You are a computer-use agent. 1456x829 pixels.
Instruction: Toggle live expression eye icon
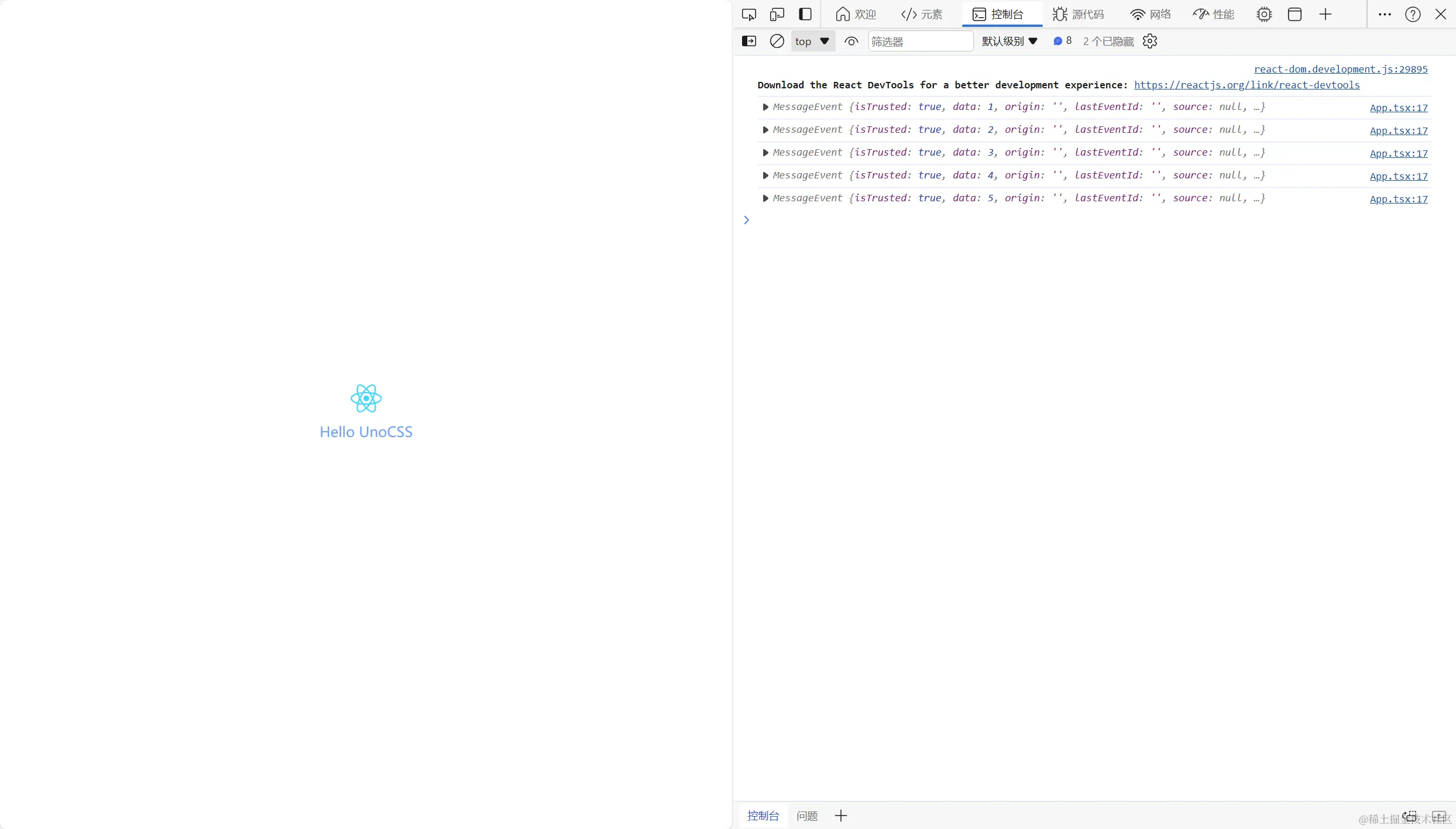851,41
